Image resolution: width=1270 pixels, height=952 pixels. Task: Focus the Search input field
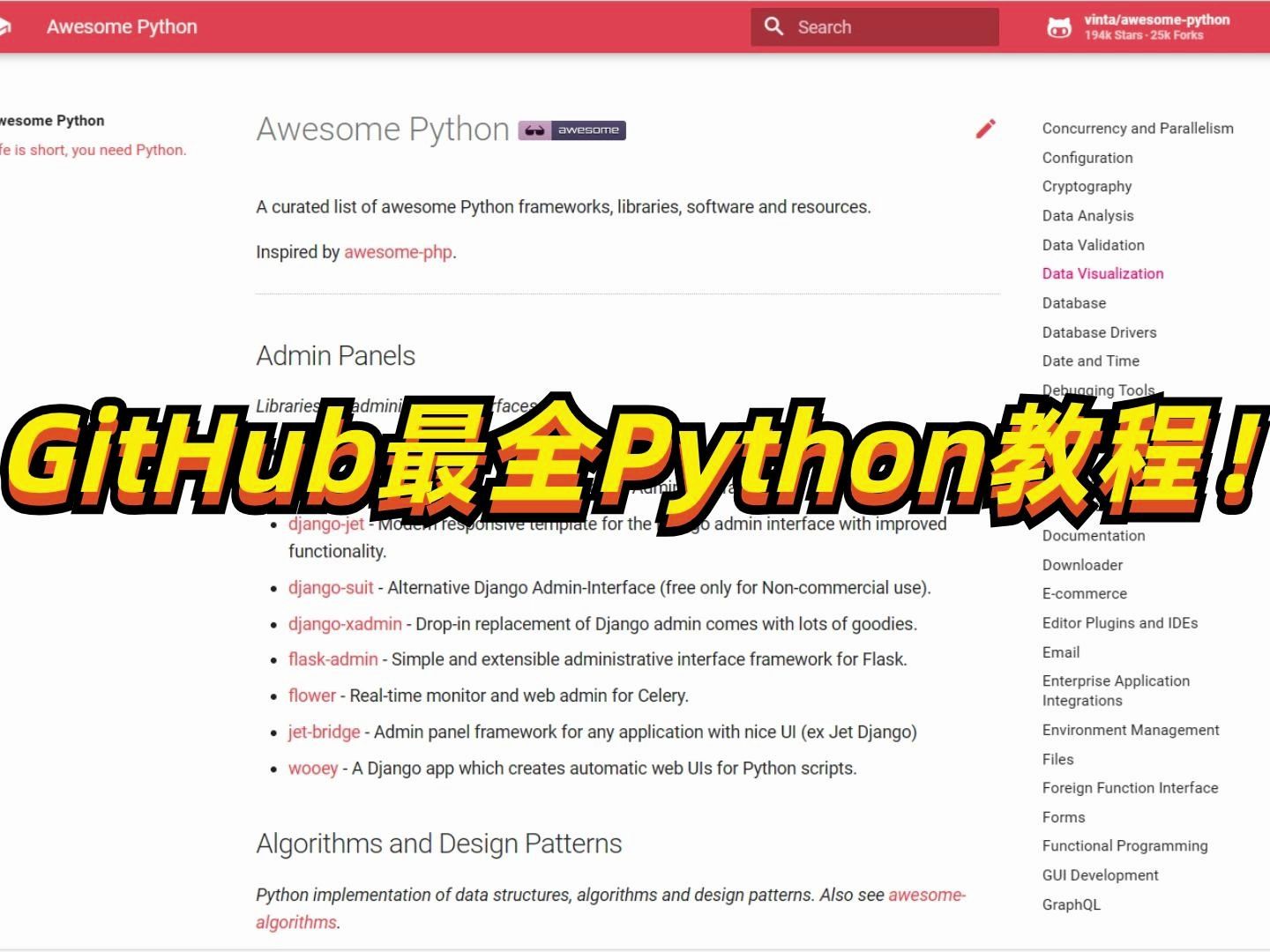pos(875,26)
